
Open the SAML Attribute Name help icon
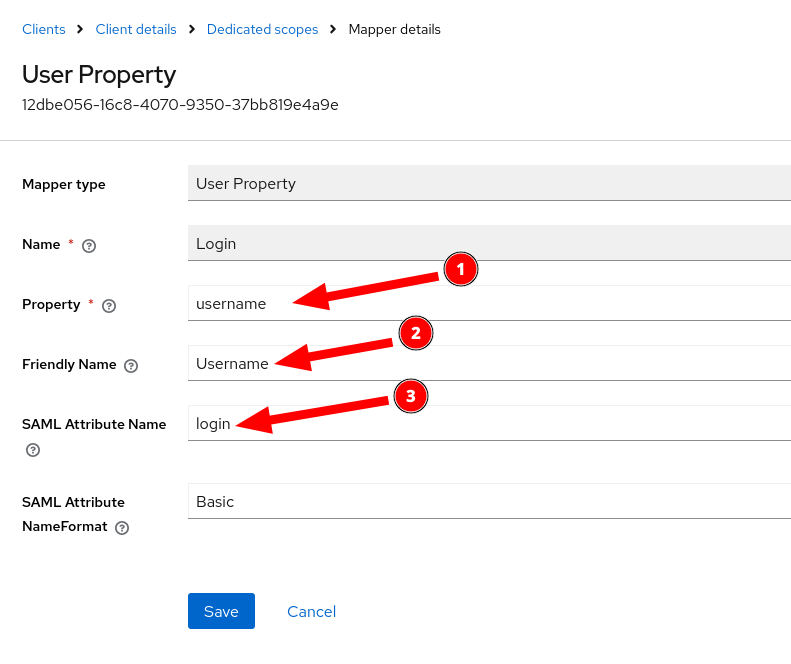pyautogui.click(x=33, y=450)
